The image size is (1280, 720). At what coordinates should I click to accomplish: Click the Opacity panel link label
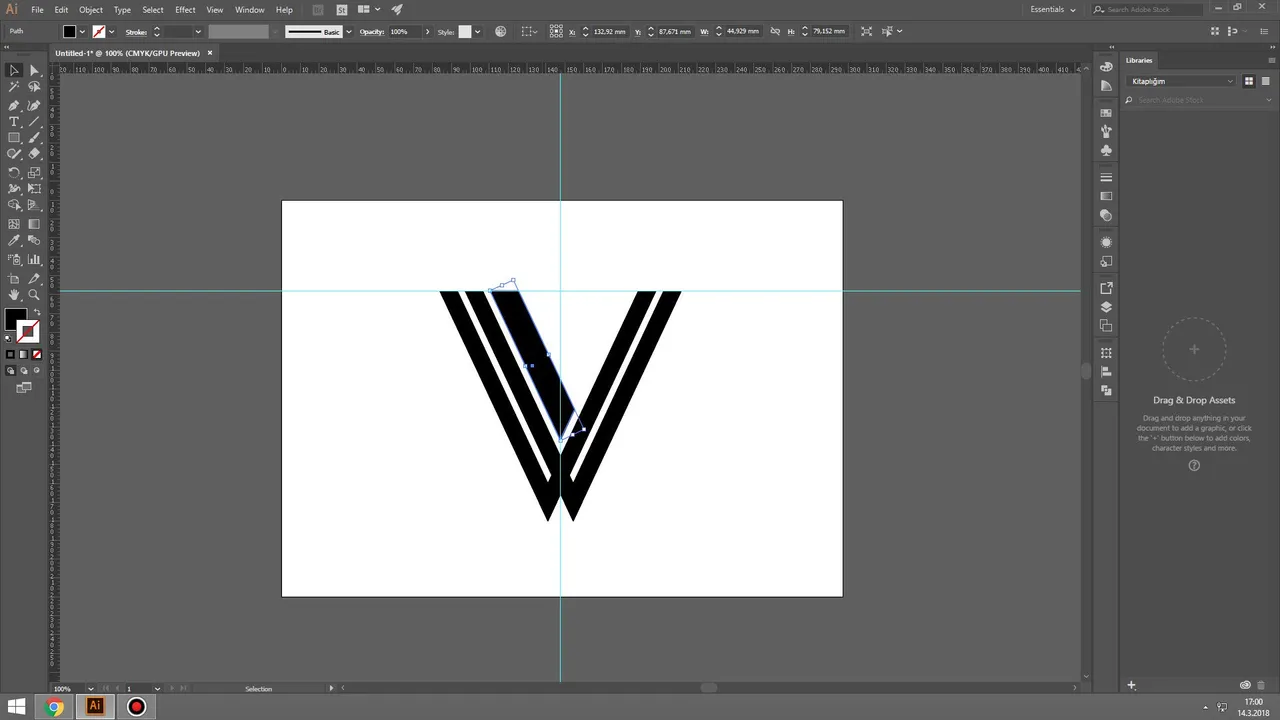pos(372,32)
